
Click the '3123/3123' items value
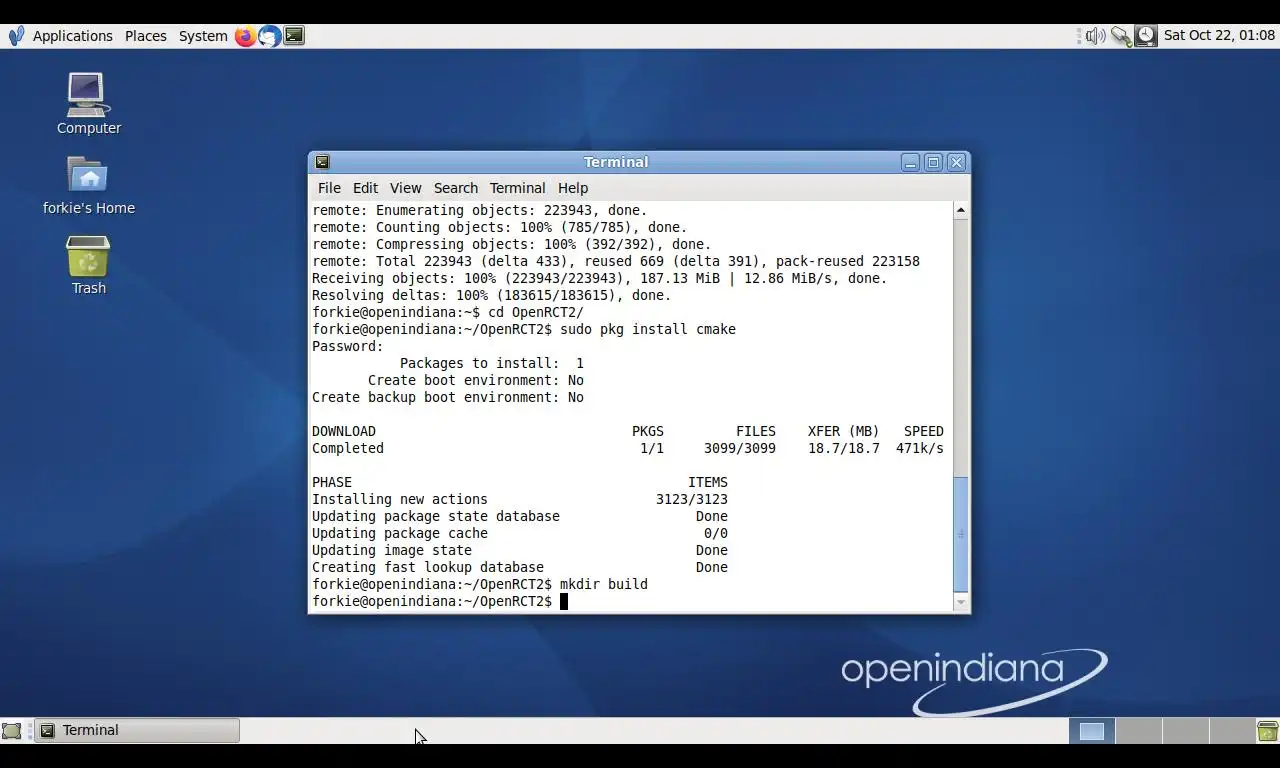(x=692, y=499)
